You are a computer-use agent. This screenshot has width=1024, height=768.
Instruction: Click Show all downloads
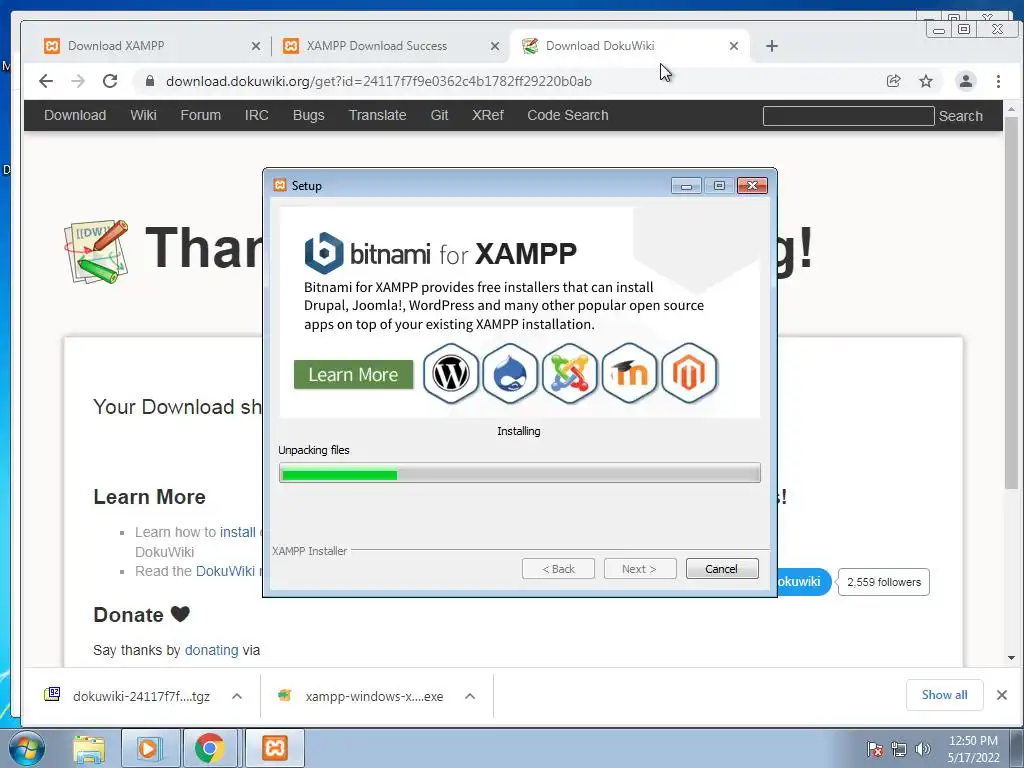(x=944, y=695)
